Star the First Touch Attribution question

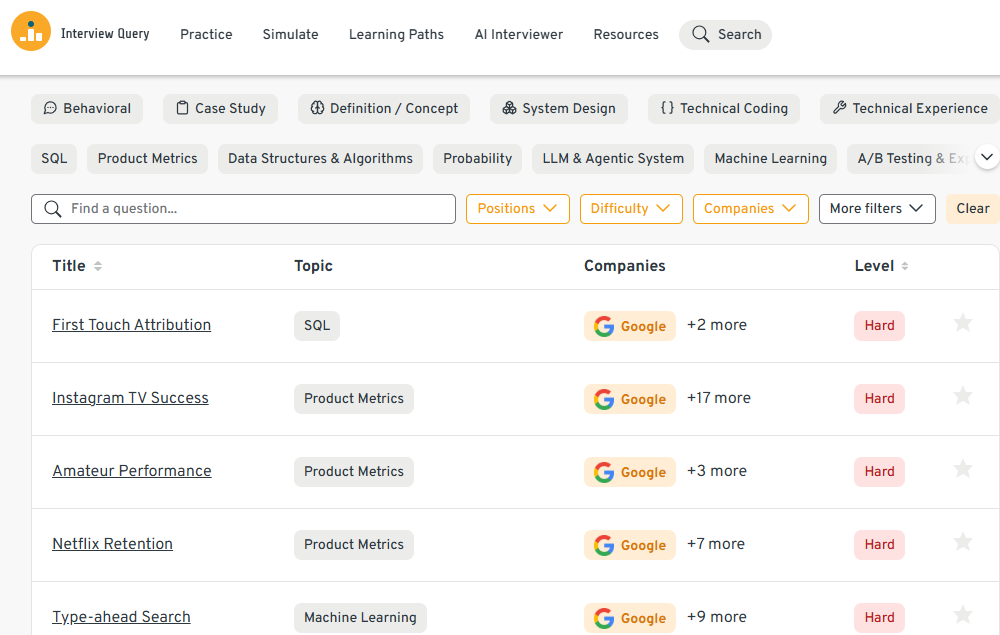[962, 323]
